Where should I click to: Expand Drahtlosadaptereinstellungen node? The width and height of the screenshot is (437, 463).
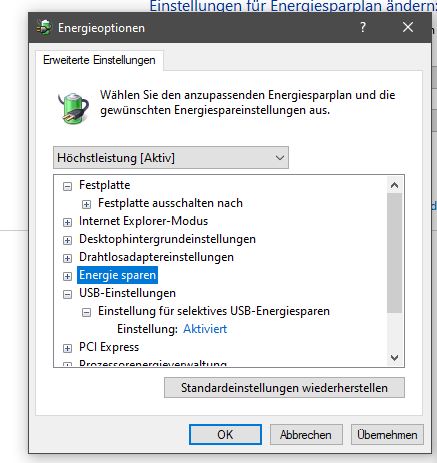(67, 258)
